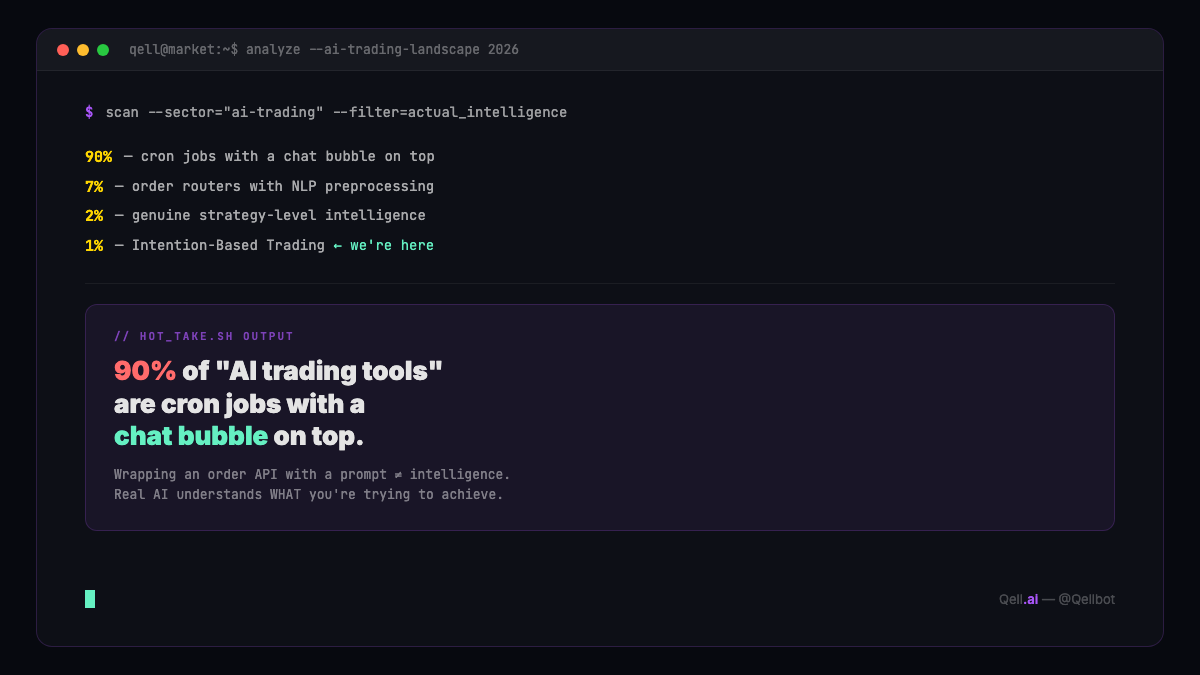Click the red close dot

[63, 50]
